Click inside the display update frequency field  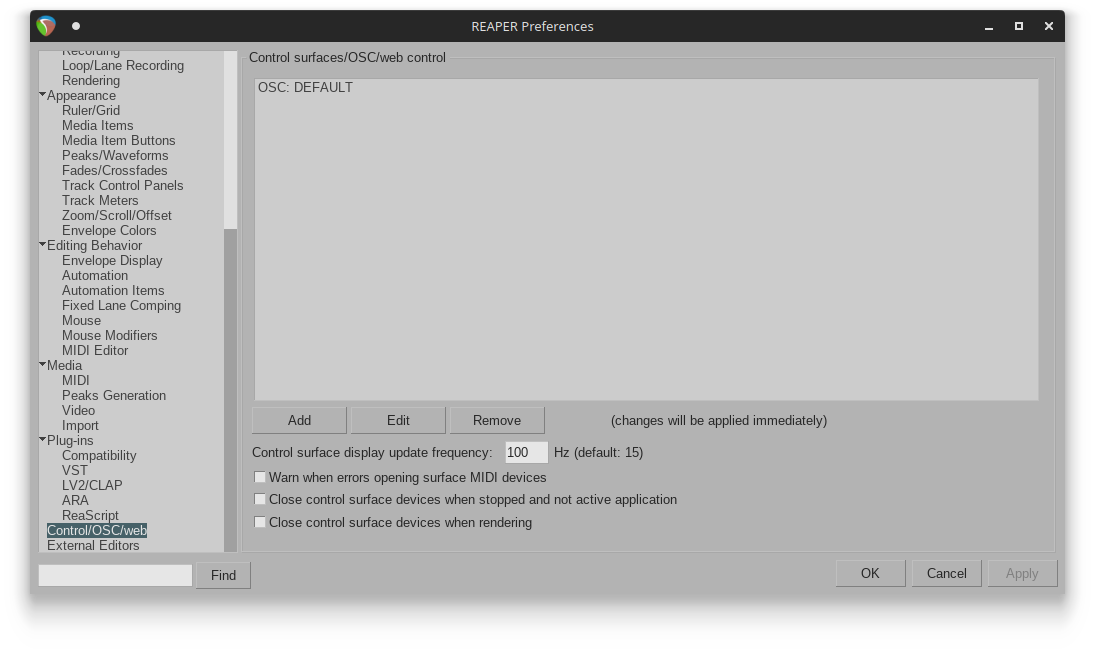coord(525,452)
